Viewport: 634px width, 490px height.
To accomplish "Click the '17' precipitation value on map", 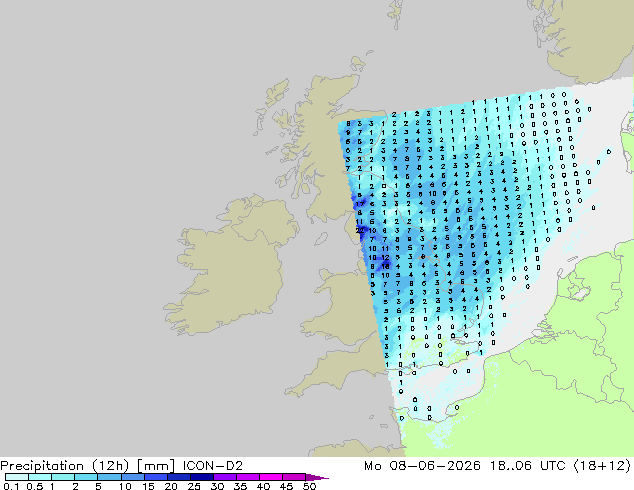I will (x=360, y=204).
